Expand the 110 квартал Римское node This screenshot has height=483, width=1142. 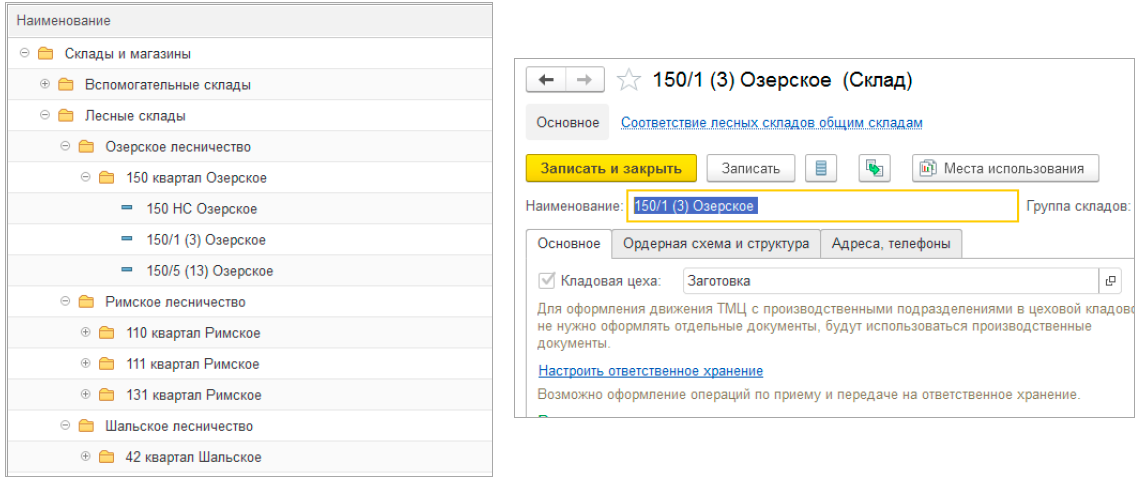tap(85, 333)
